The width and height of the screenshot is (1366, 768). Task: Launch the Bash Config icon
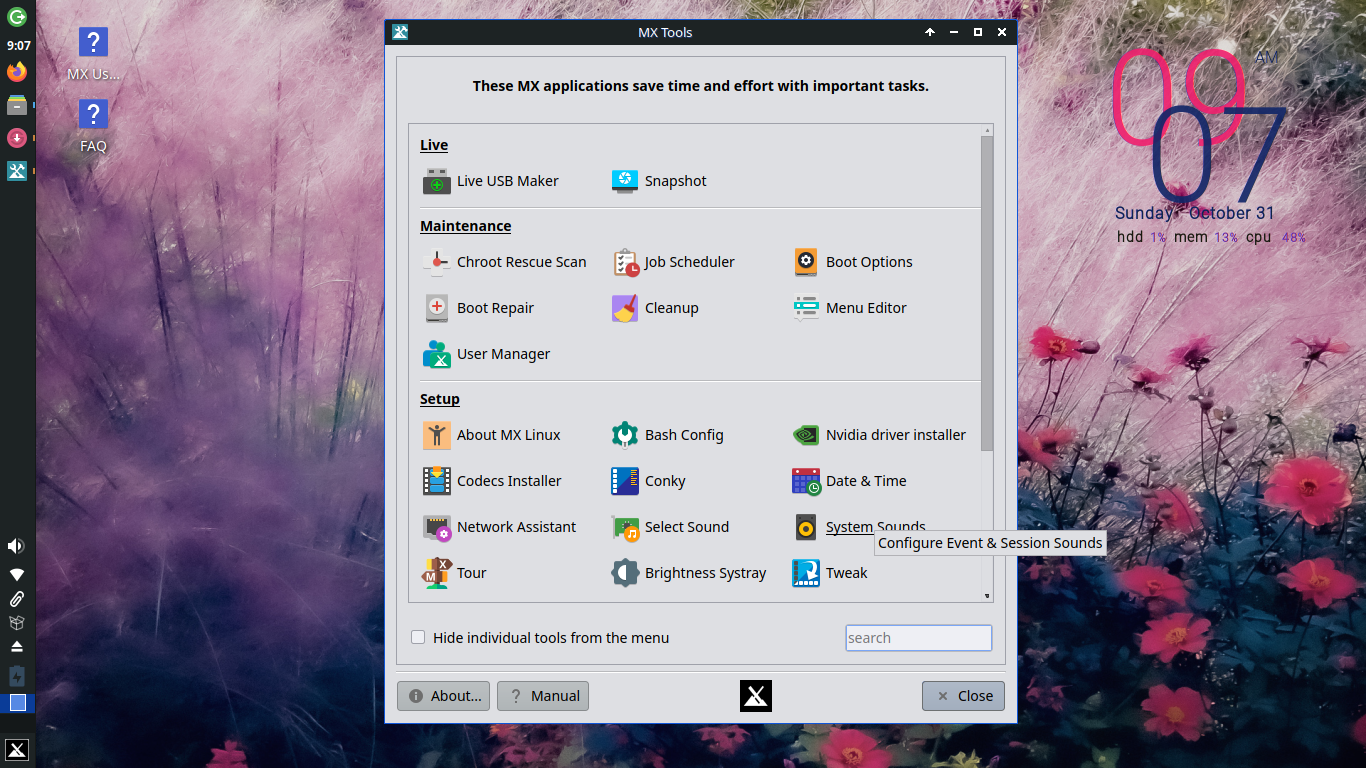click(625, 435)
